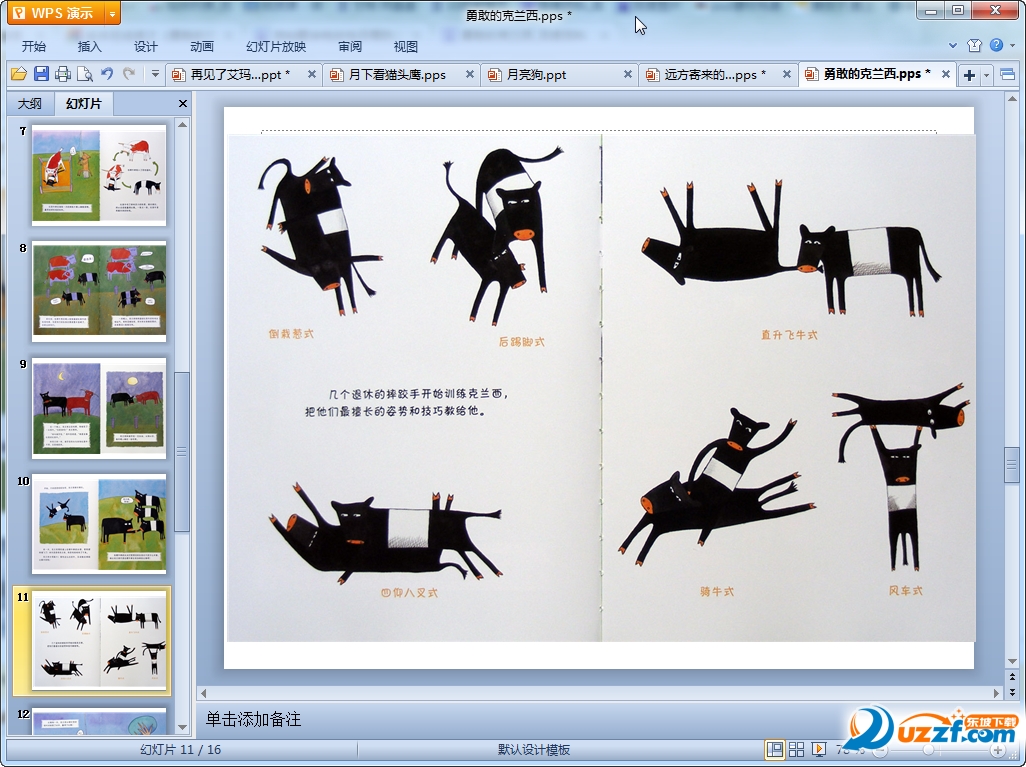Close the 月下看猫头鹰.pps tab
1026x767 pixels.
[470, 75]
